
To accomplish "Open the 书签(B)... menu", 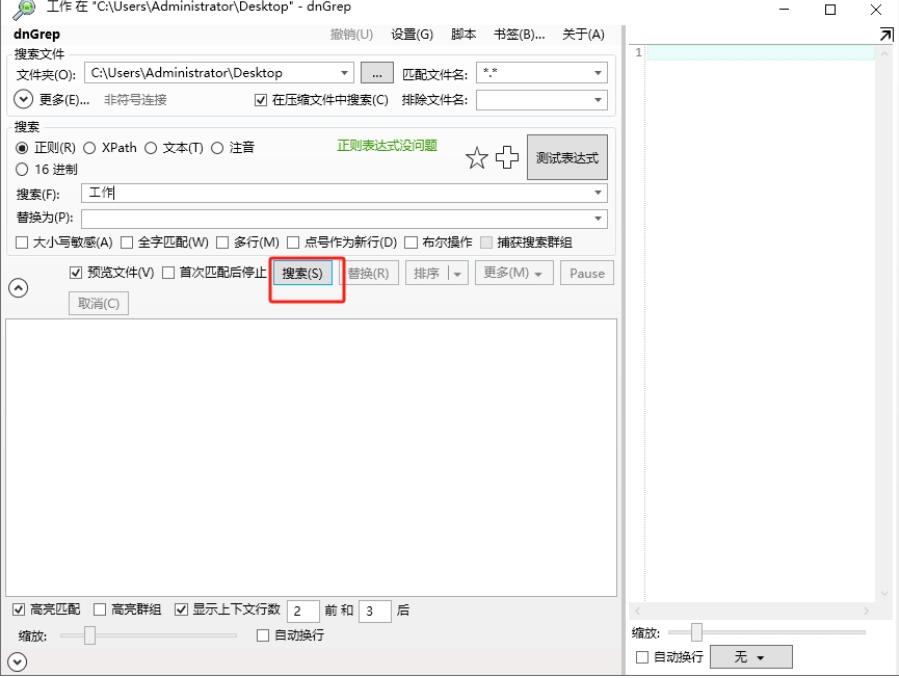I will (519, 34).
